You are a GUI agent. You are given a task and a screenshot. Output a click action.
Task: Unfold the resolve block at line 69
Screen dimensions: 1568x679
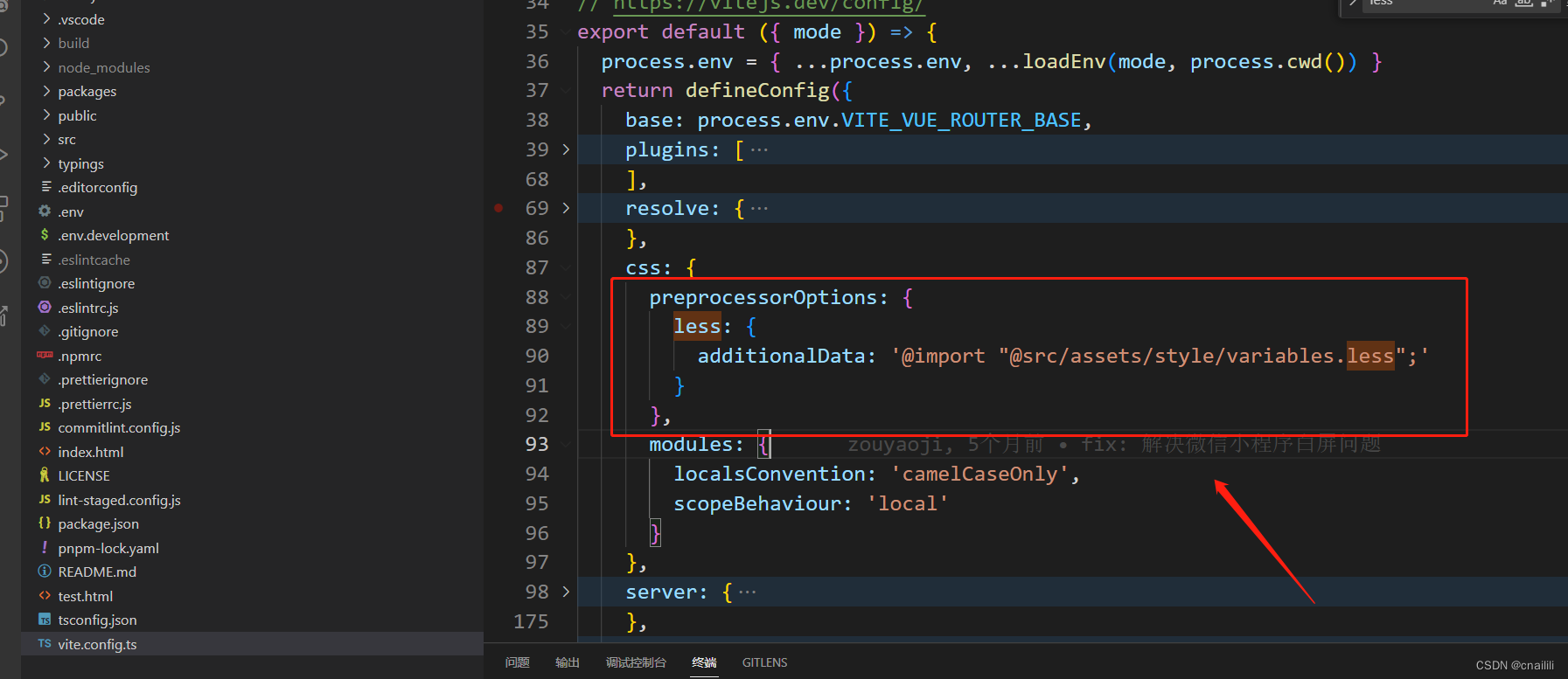tap(566, 208)
